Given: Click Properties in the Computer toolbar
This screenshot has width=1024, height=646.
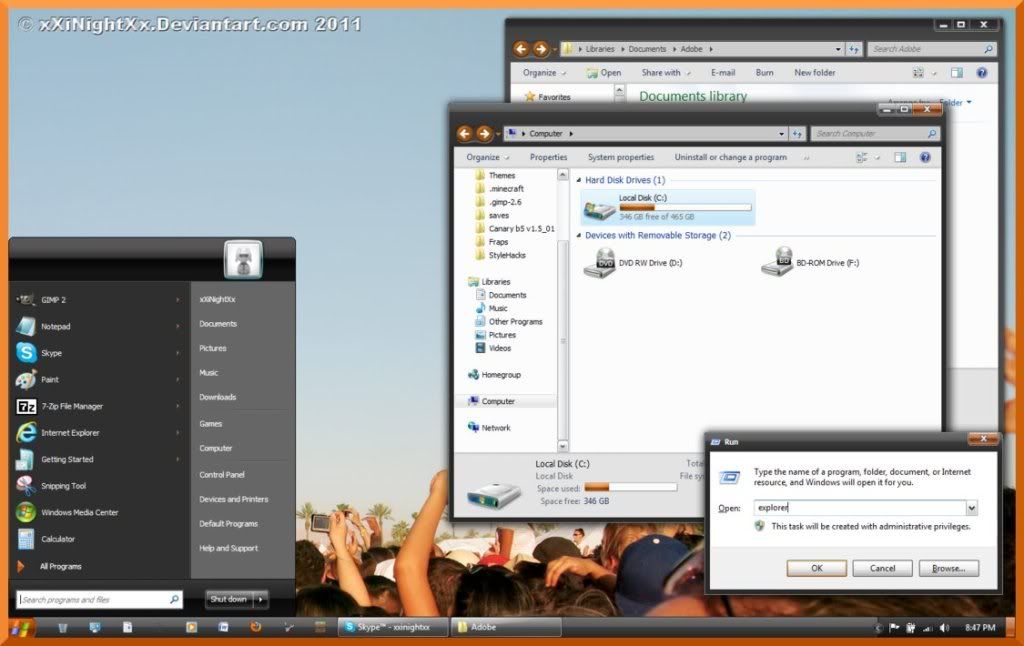Looking at the screenshot, I should click(549, 157).
